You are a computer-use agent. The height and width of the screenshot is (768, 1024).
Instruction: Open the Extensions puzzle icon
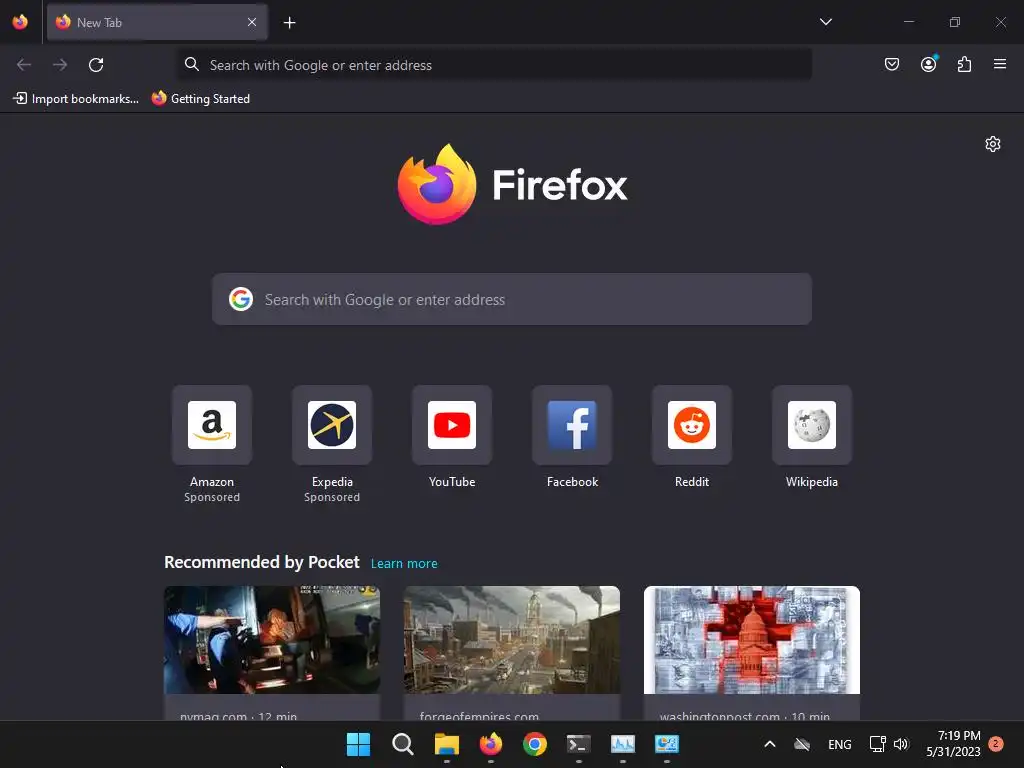pyautogui.click(x=965, y=64)
